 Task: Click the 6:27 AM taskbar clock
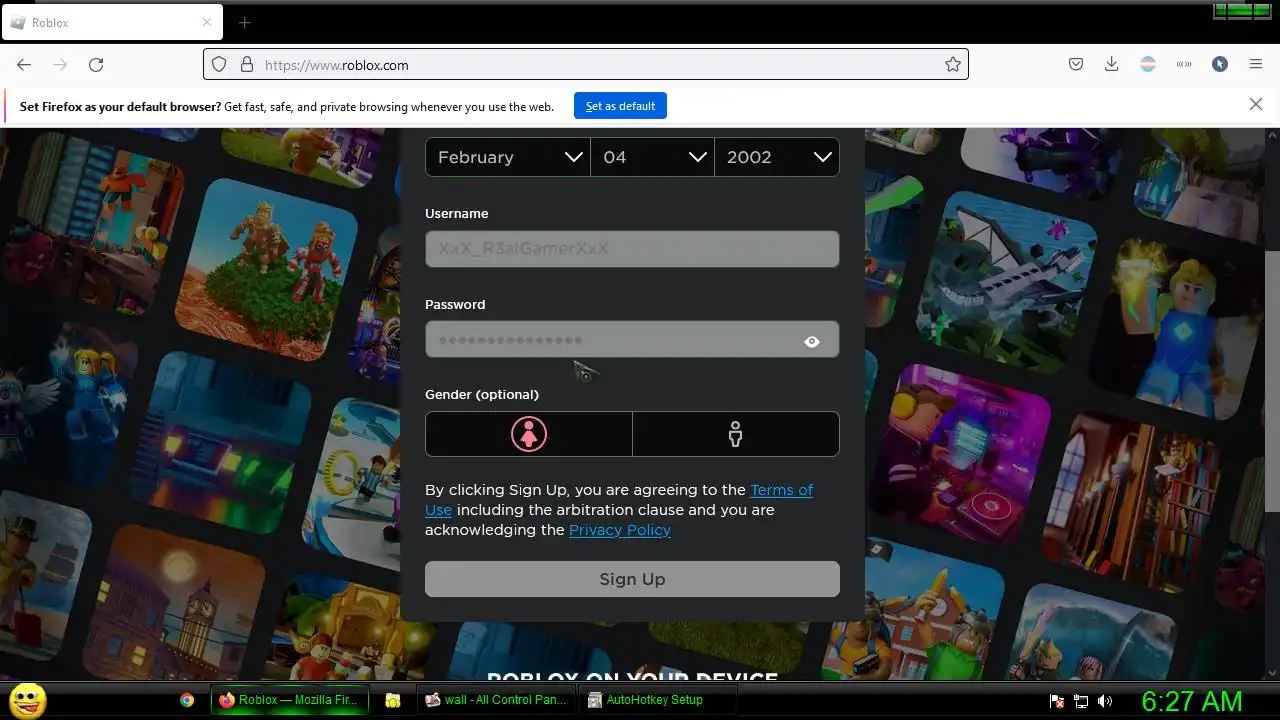click(1192, 701)
